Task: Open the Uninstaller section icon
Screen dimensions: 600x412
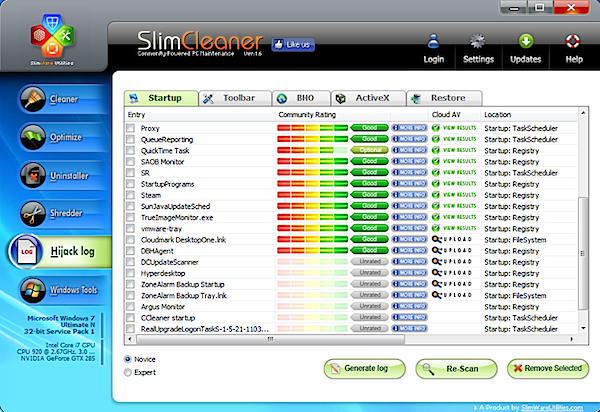Action: (33, 175)
